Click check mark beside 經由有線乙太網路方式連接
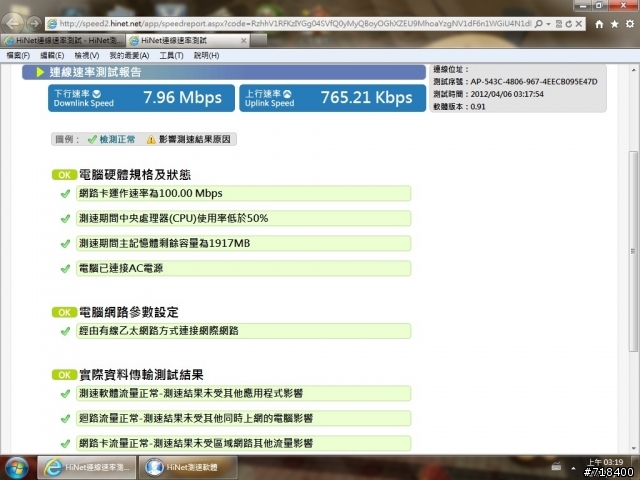 [x=65, y=331]
